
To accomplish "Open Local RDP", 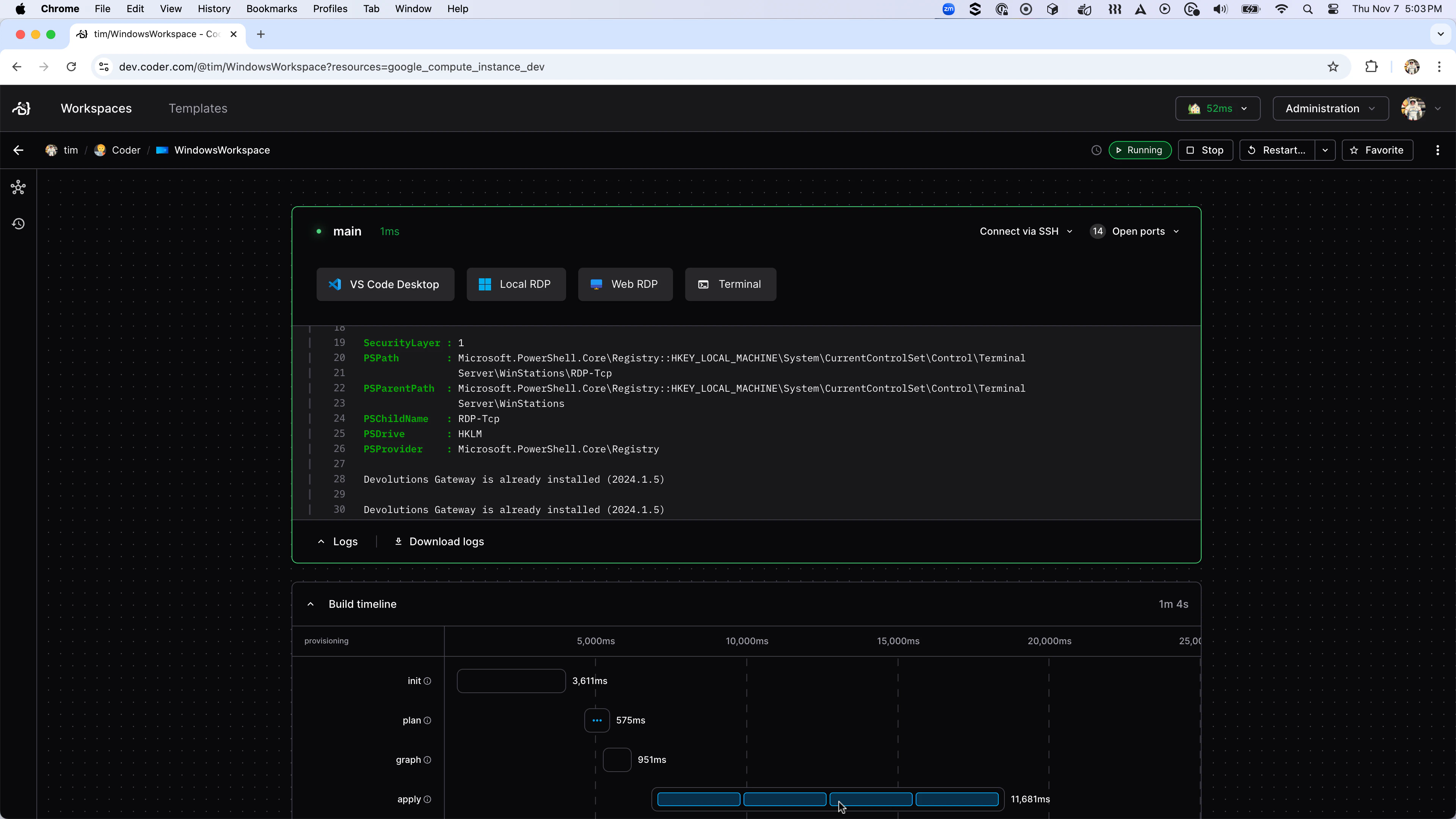I will pos(516,284).
